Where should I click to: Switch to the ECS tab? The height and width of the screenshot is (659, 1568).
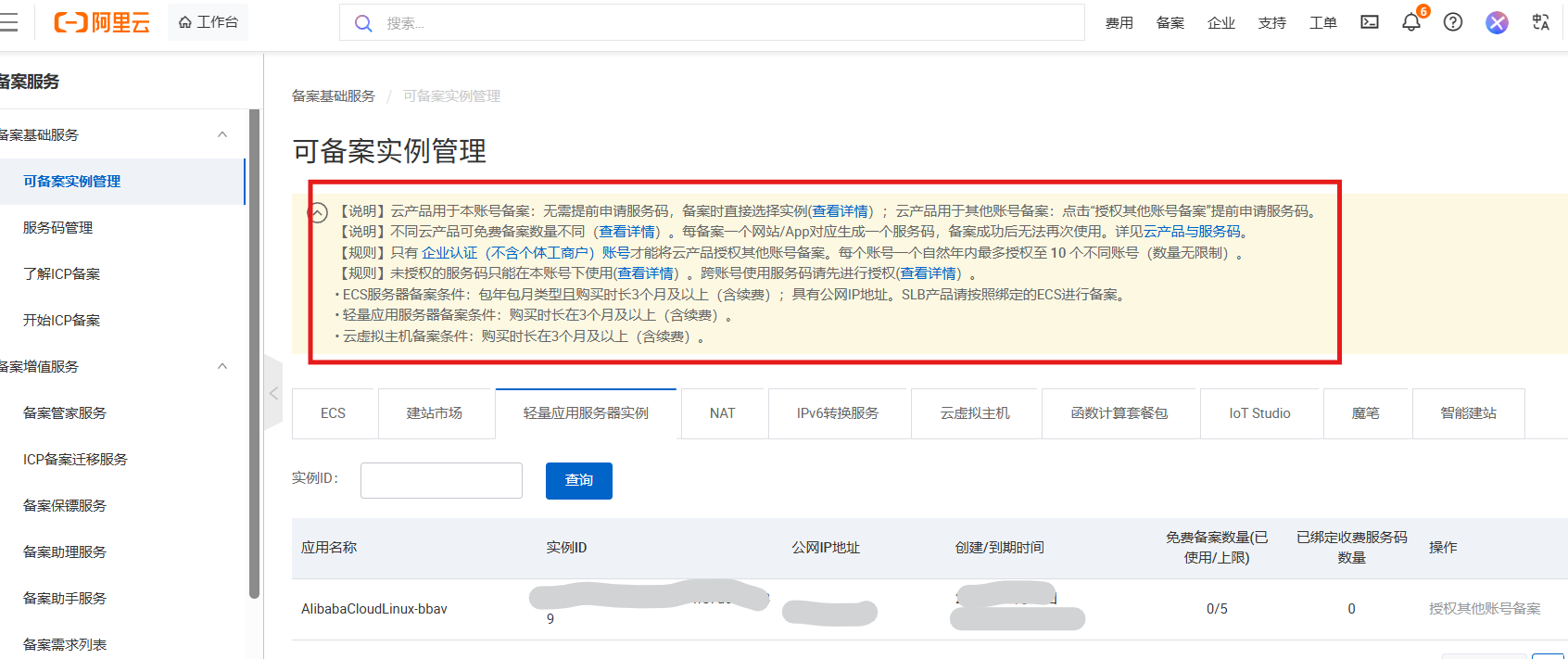pos(333,413)
